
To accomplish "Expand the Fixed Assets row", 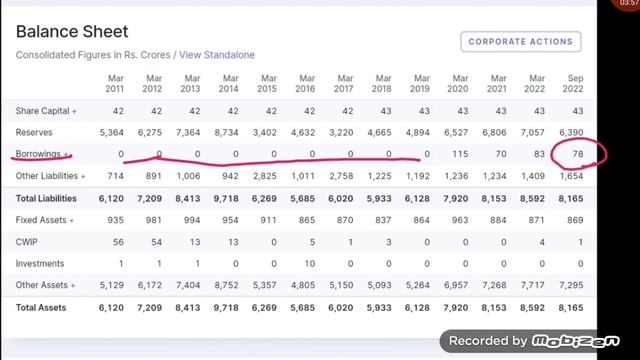I will 44,220.
